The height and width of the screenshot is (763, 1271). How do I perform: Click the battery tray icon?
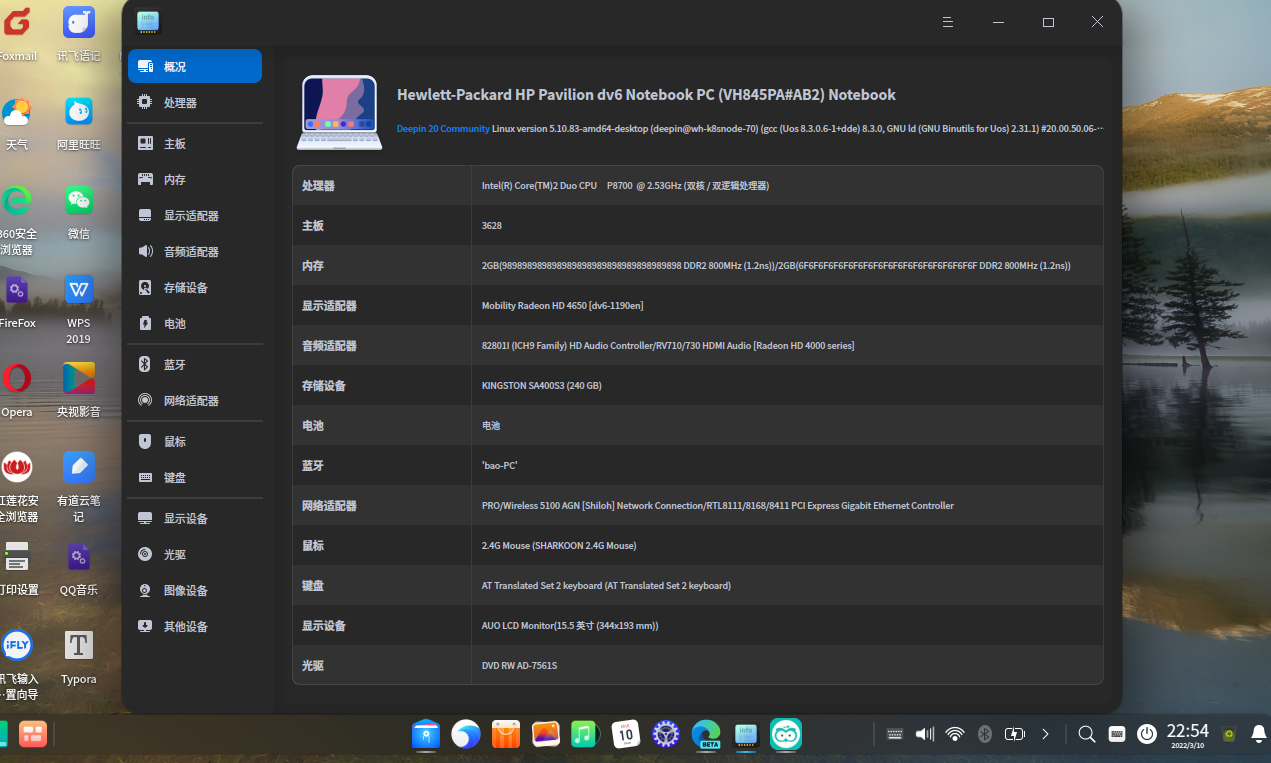pos(1015,734)
